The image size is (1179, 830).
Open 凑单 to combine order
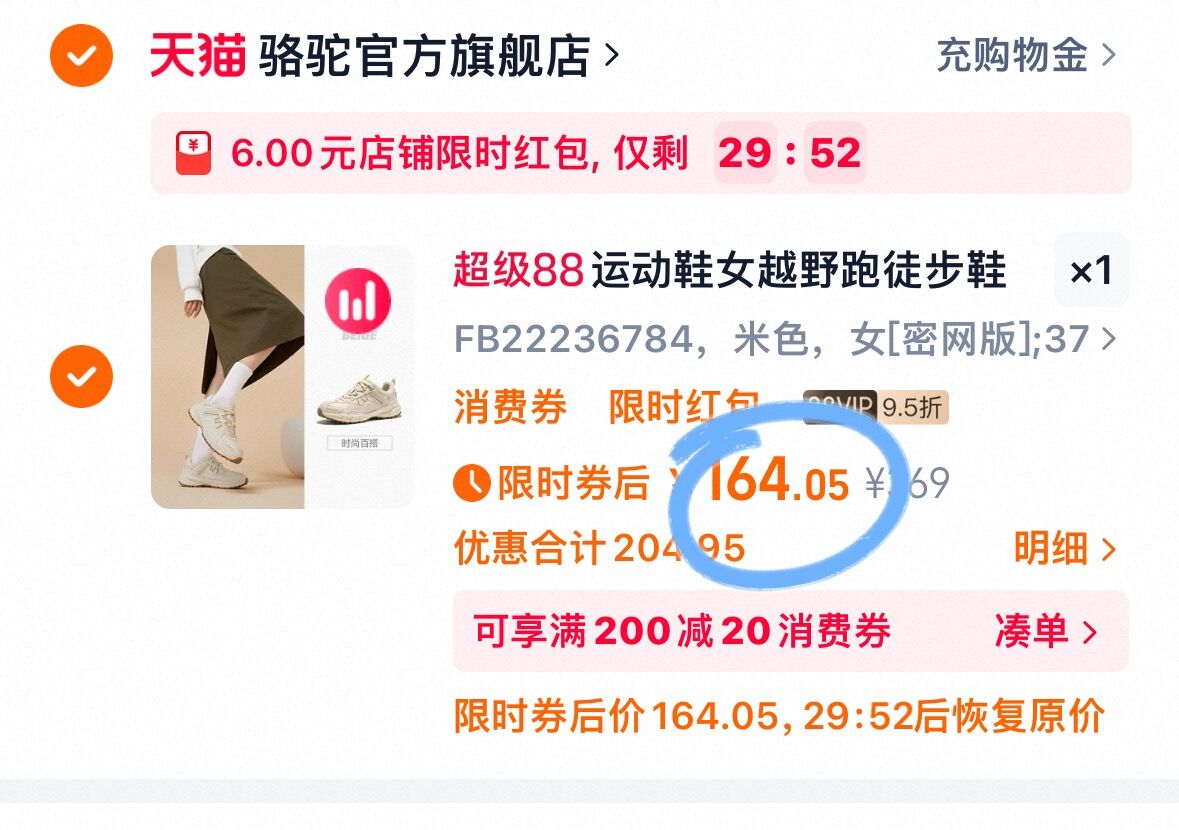click(x=1046, y=631)
